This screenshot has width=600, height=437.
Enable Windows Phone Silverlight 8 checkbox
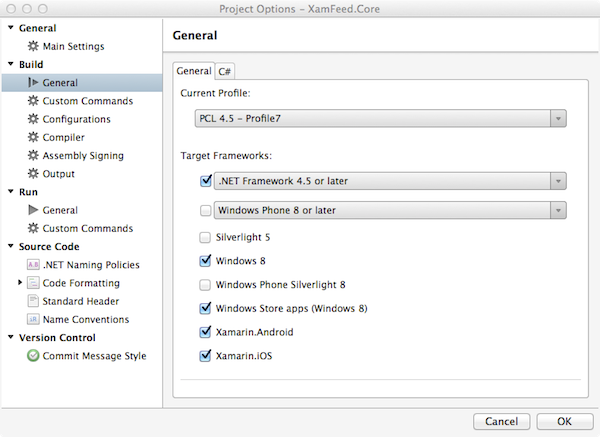[x=205, y=285]
